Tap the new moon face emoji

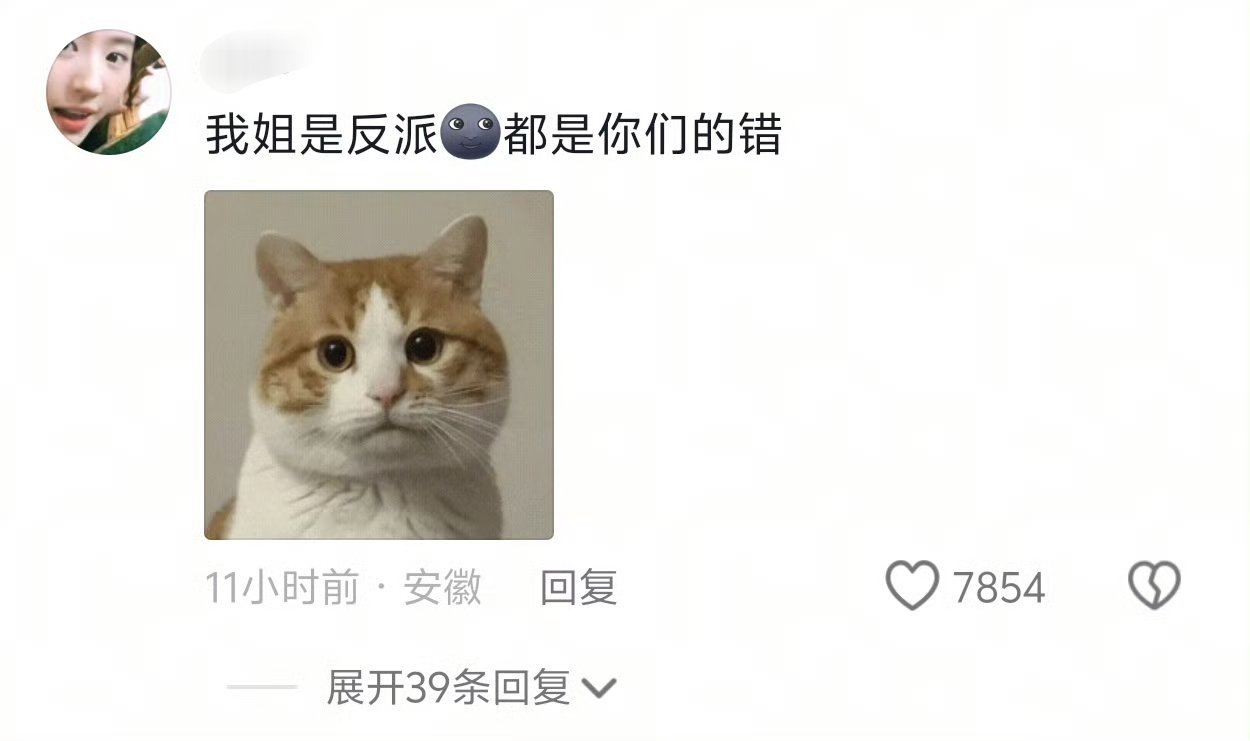point(471,135)
